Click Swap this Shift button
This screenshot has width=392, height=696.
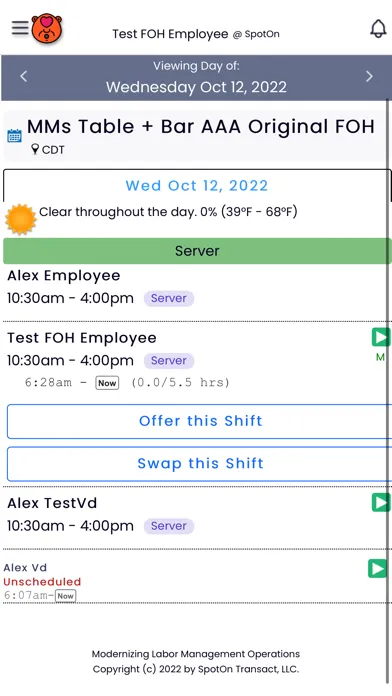tap(199, 464)
